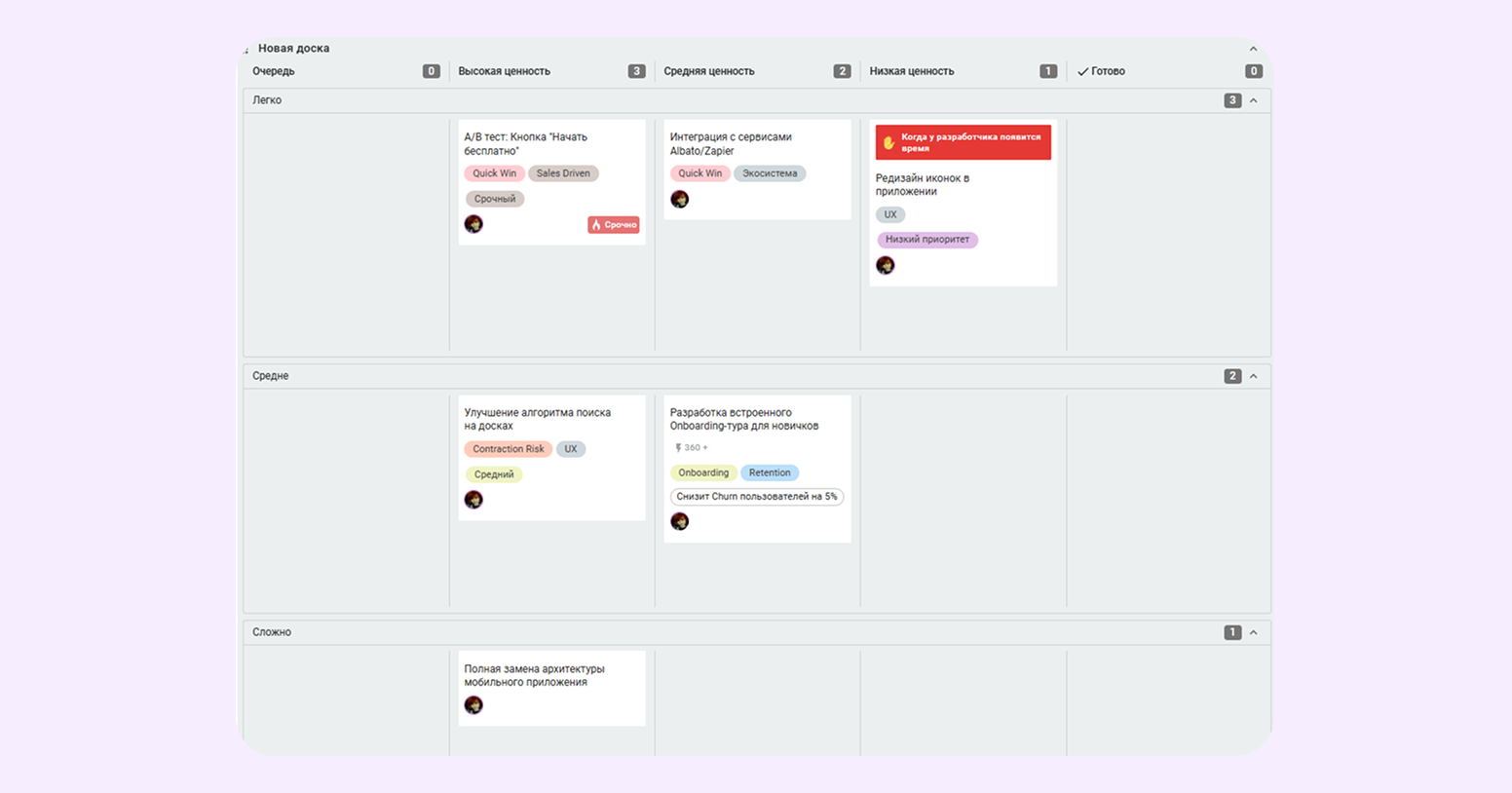Collapse the Средне swimlane using its chevron
Viewport: 1512px width, 793px height.
coord(1254,376)
